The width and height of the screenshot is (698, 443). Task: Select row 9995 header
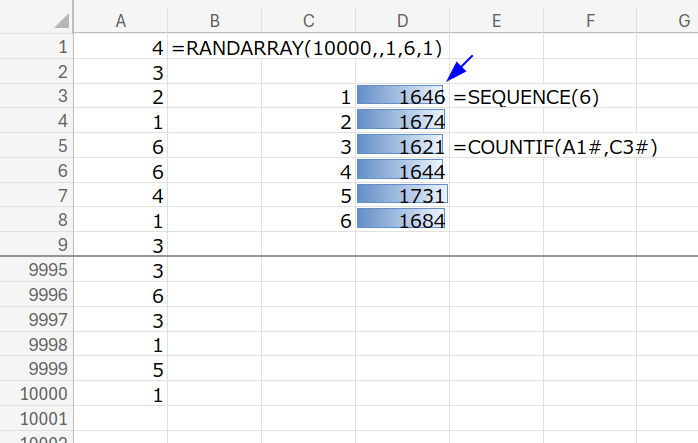point(37,270)
